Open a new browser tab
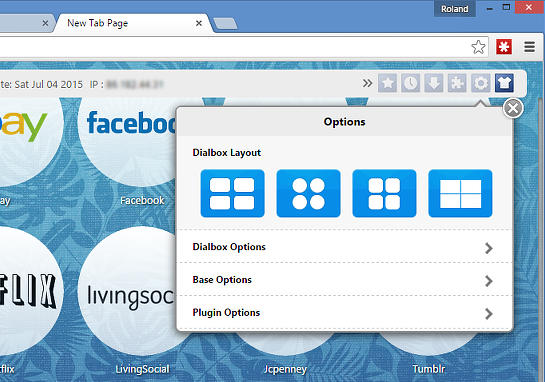The height and width of the screenshot is (382, 545). point(225,24)
